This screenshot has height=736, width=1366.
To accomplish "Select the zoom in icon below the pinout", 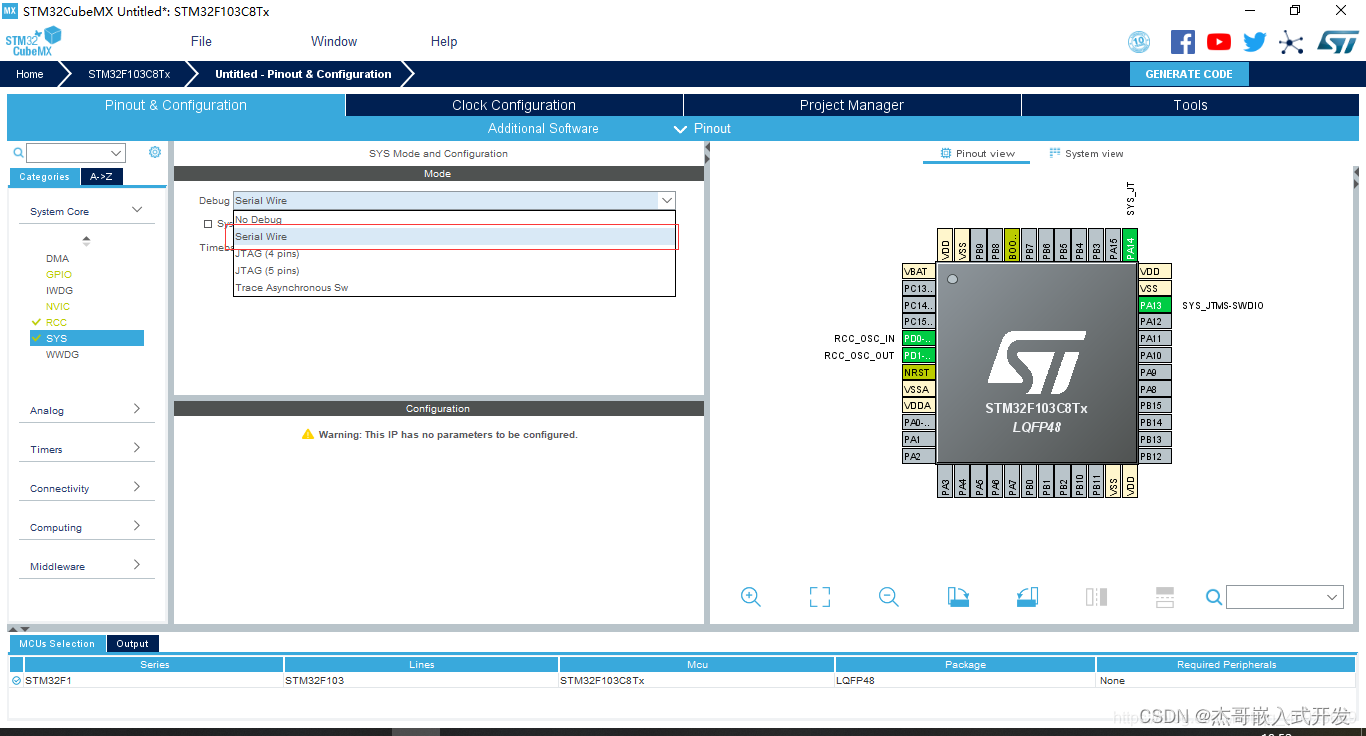I will (x=751, y=597).
